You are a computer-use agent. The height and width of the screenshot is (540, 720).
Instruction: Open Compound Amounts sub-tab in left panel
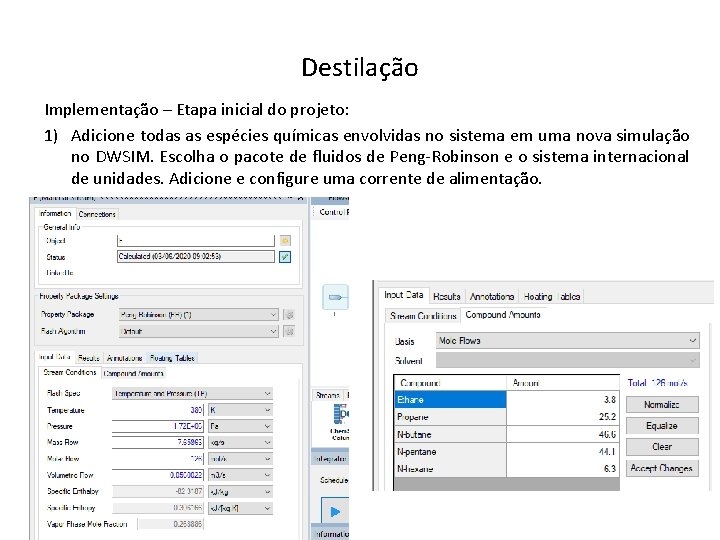[133, 373]
